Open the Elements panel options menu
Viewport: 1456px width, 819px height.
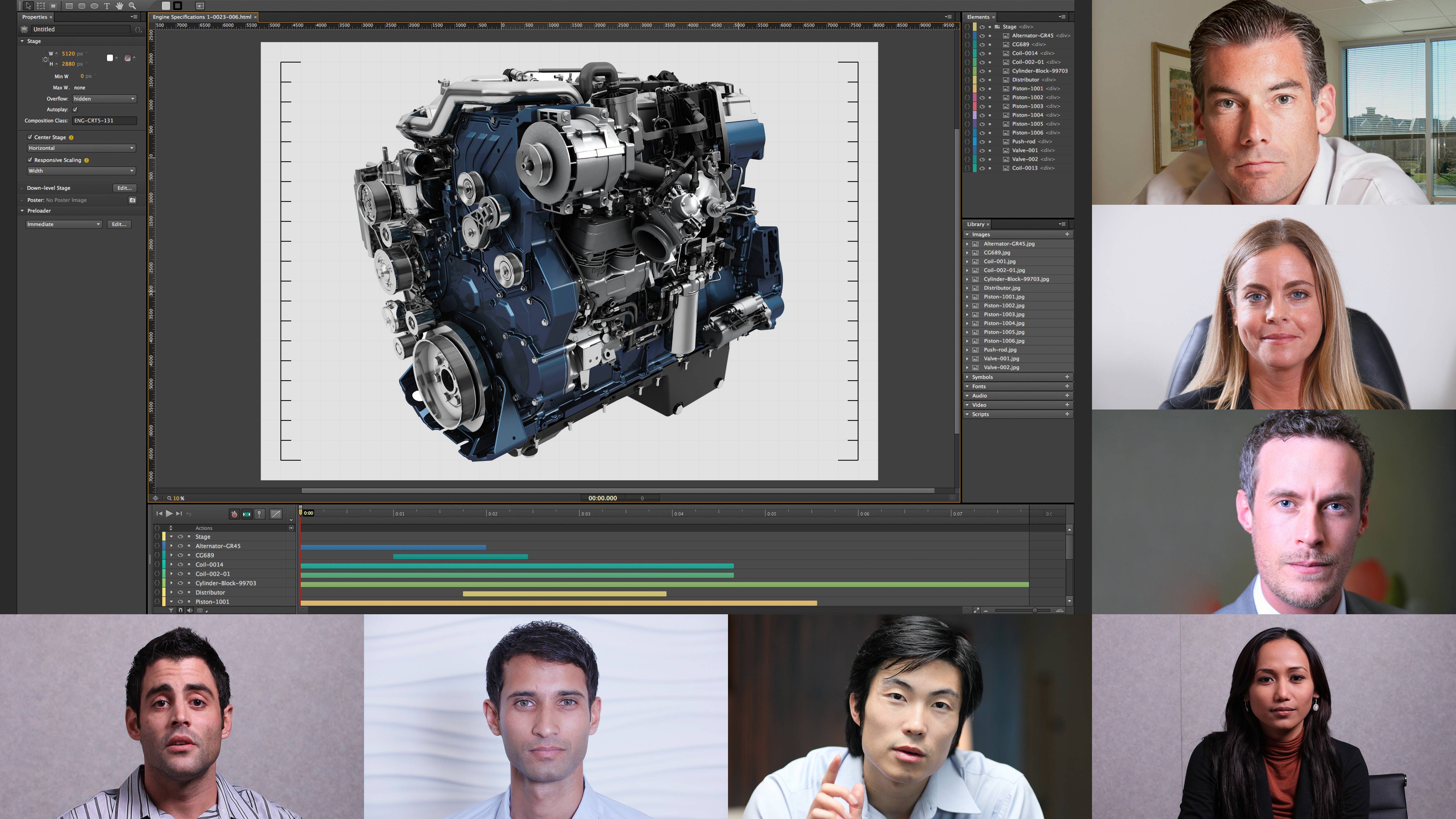coord(1062,17)
